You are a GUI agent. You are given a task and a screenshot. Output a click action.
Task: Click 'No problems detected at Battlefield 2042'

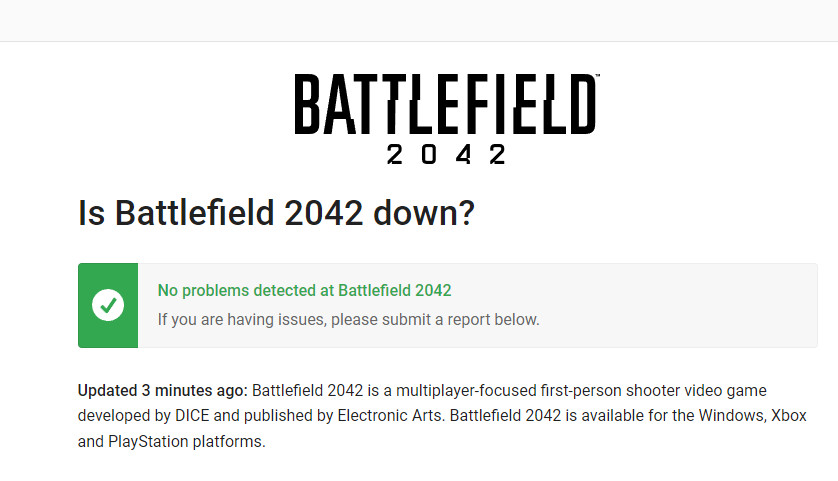(304, 291)
